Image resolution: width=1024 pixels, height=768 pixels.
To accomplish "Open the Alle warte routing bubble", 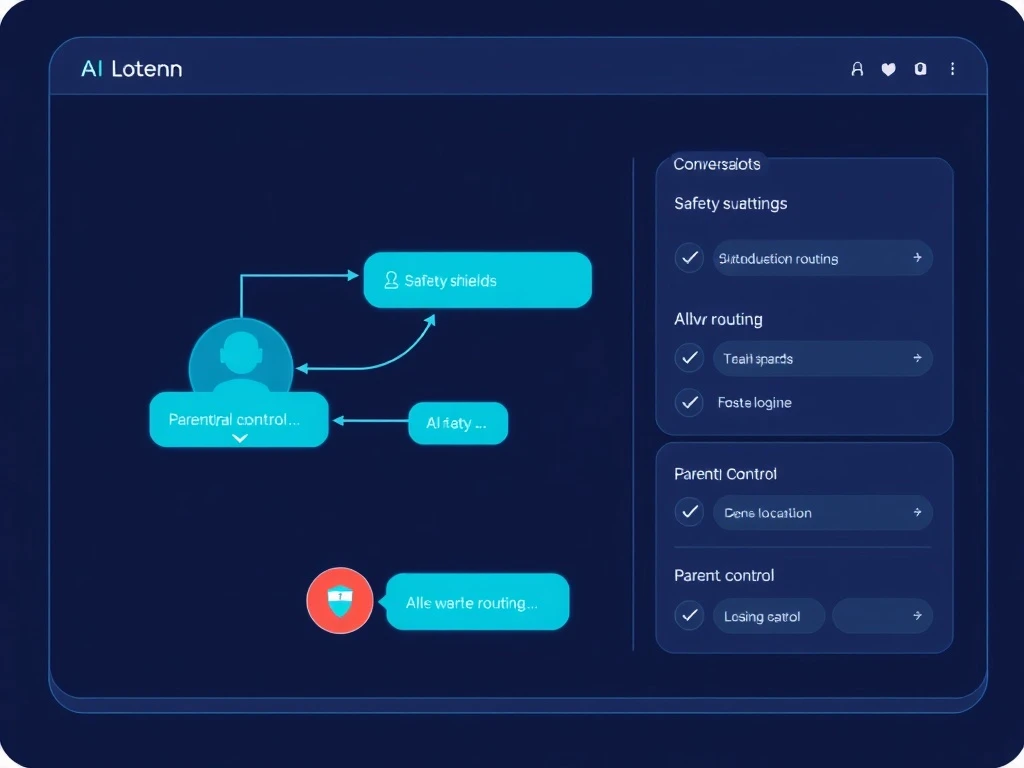I will (477, 602).
